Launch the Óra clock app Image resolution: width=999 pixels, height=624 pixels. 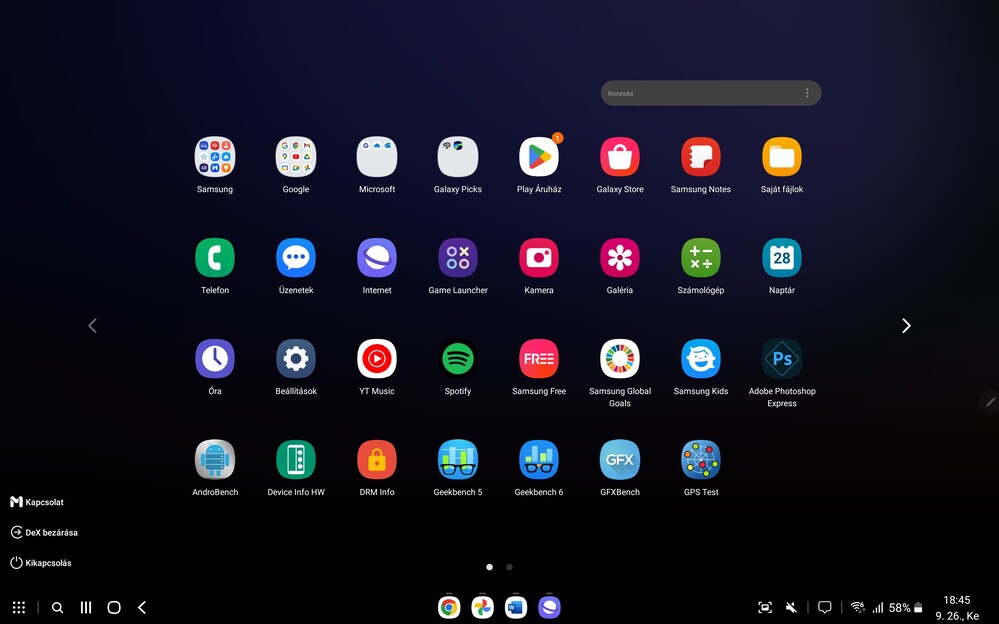pyautogui.click(x=215, y=359)
